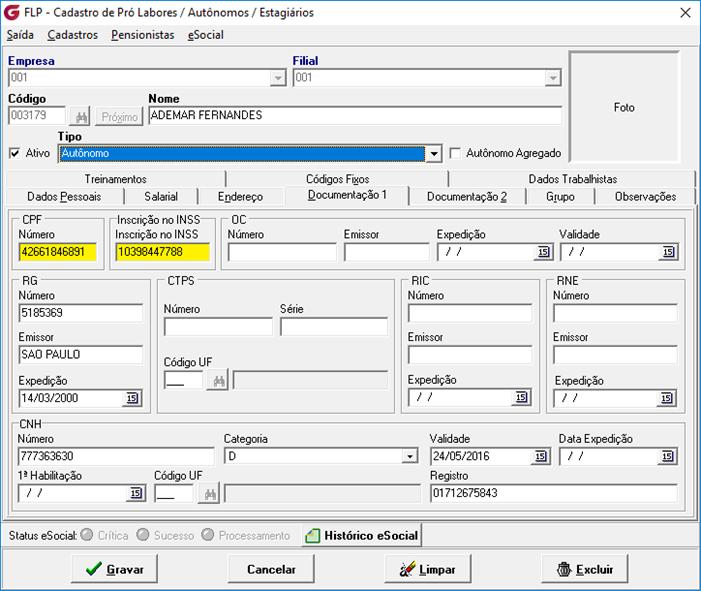Switch to the Documentação 2 tab

click(467, 197)
